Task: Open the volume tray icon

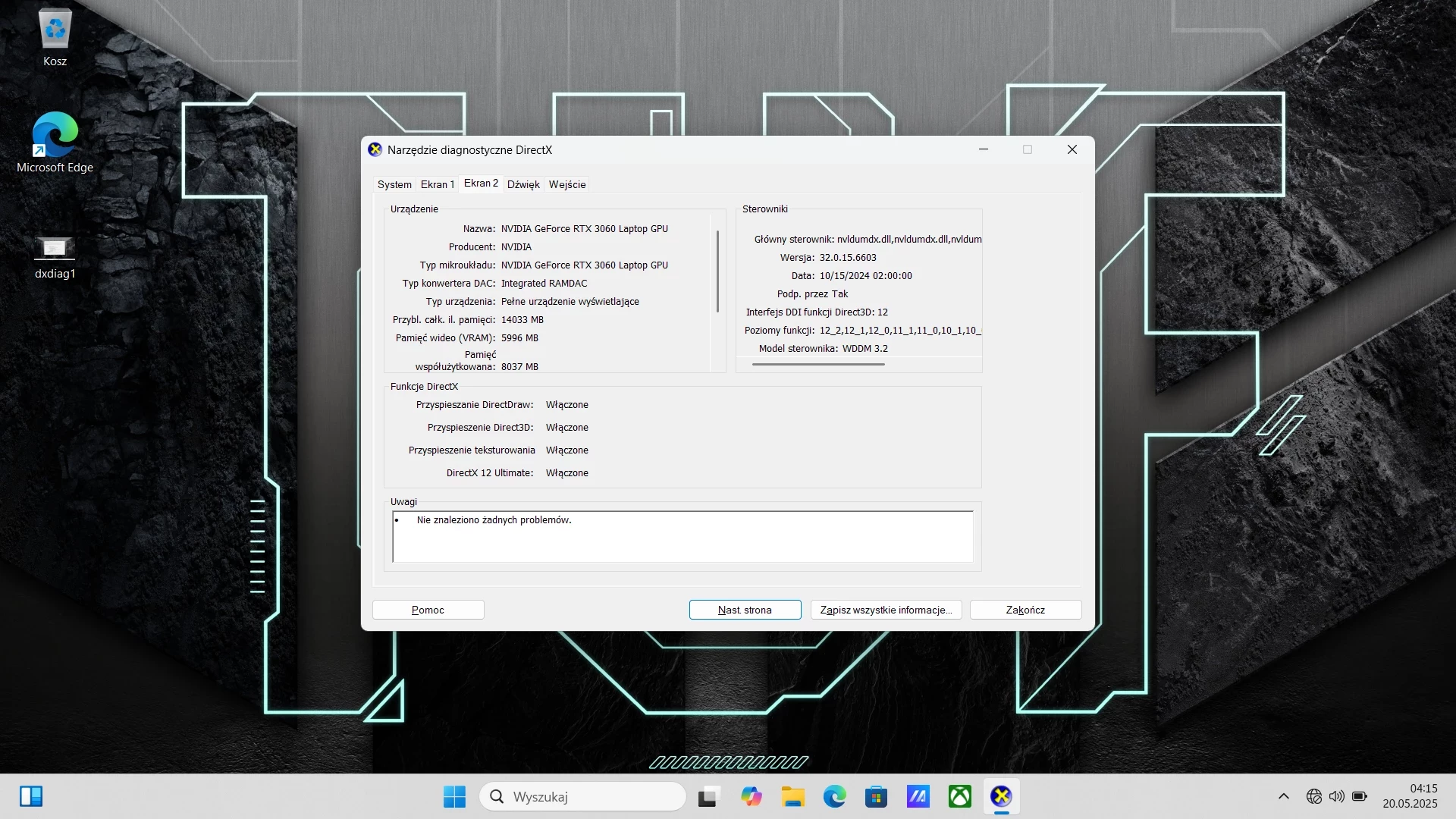Action: click(1337, 796)
